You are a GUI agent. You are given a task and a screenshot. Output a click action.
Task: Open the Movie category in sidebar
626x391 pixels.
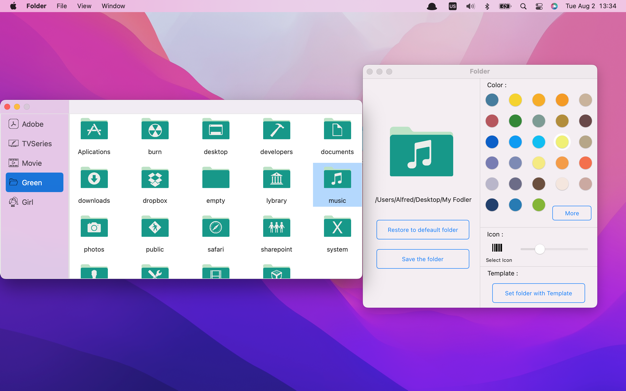[x=34, y=163]
